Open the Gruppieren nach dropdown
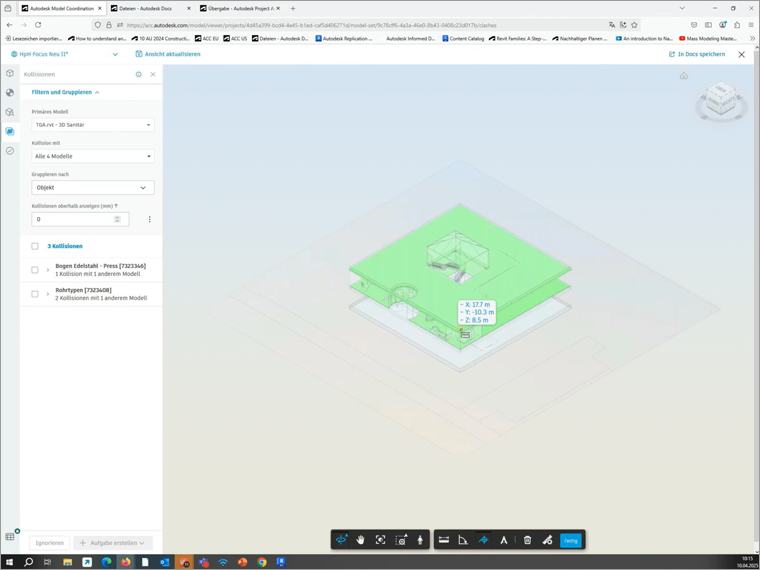Viewport: 760px width, 570px height. point(93,188)
